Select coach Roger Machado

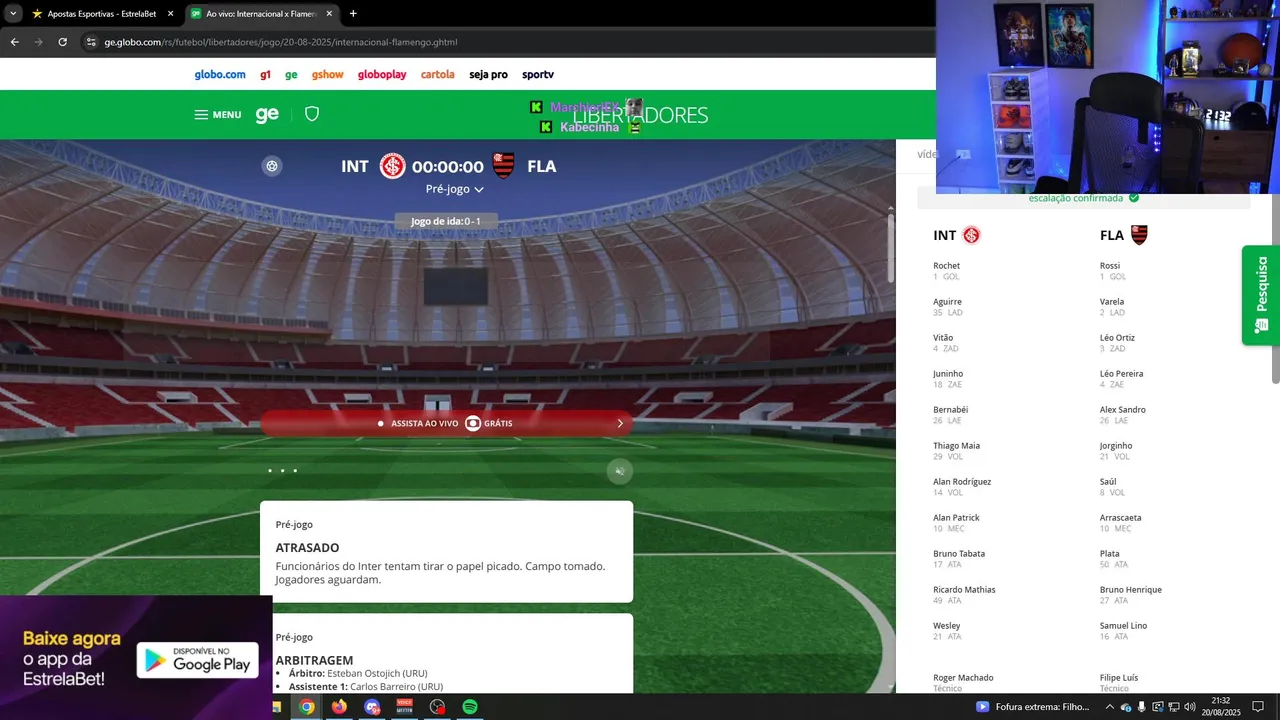click(x=963, y=678)
